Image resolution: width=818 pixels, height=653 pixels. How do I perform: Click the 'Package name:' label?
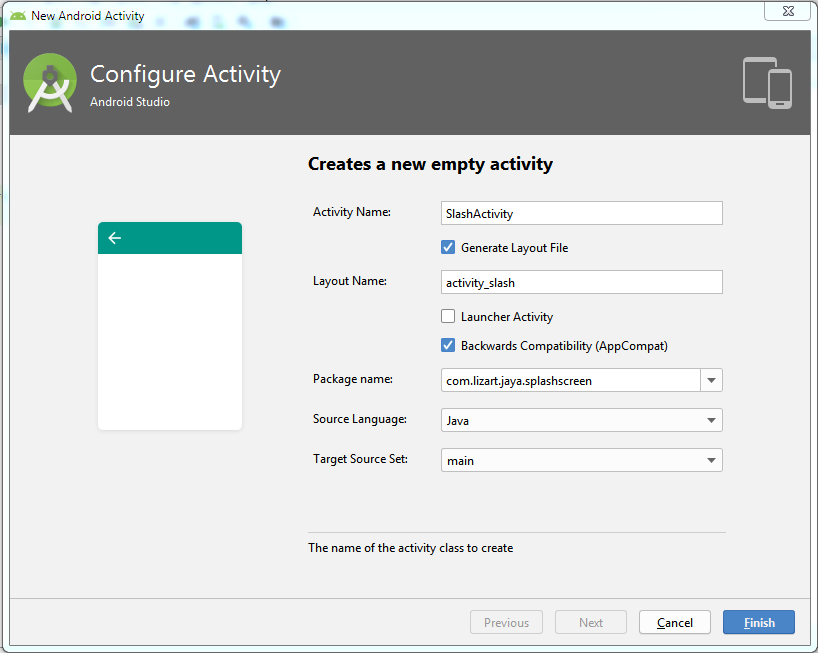point(353,379)
